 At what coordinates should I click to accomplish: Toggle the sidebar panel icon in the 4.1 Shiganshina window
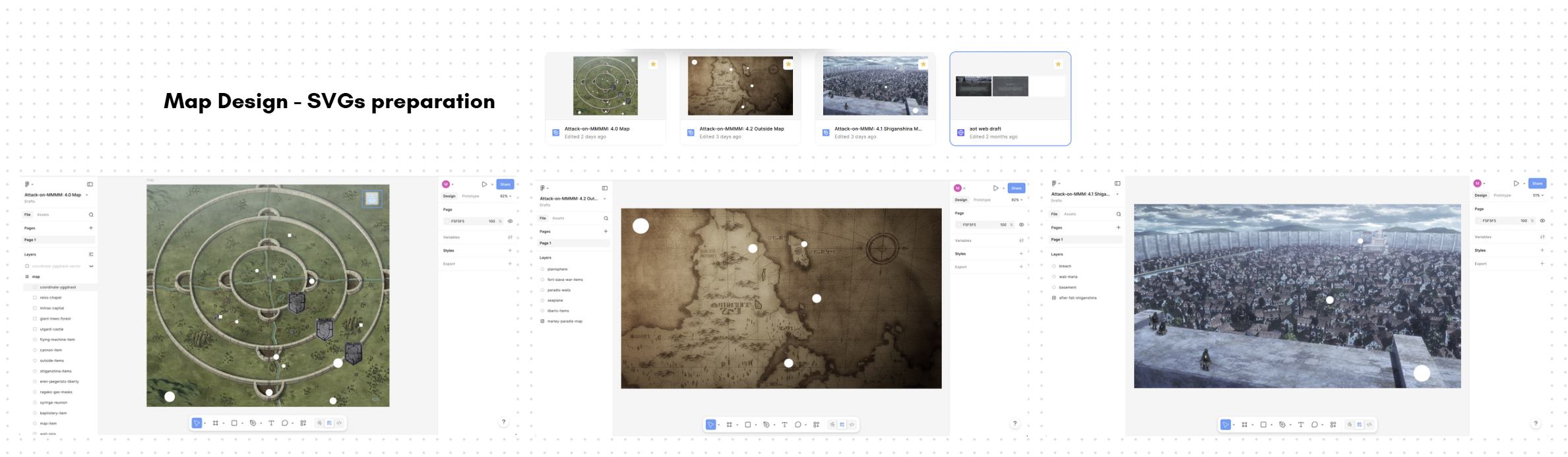(x=1117, y=184)
